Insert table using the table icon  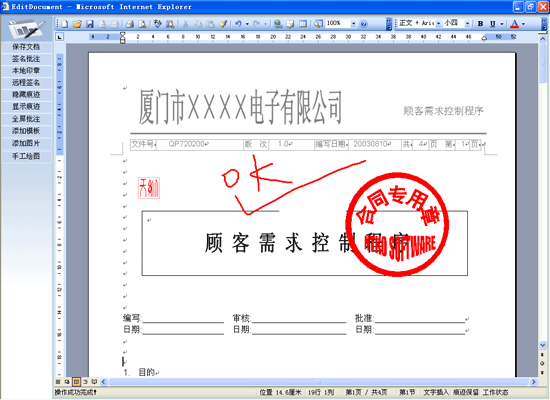tap(303, 24)
